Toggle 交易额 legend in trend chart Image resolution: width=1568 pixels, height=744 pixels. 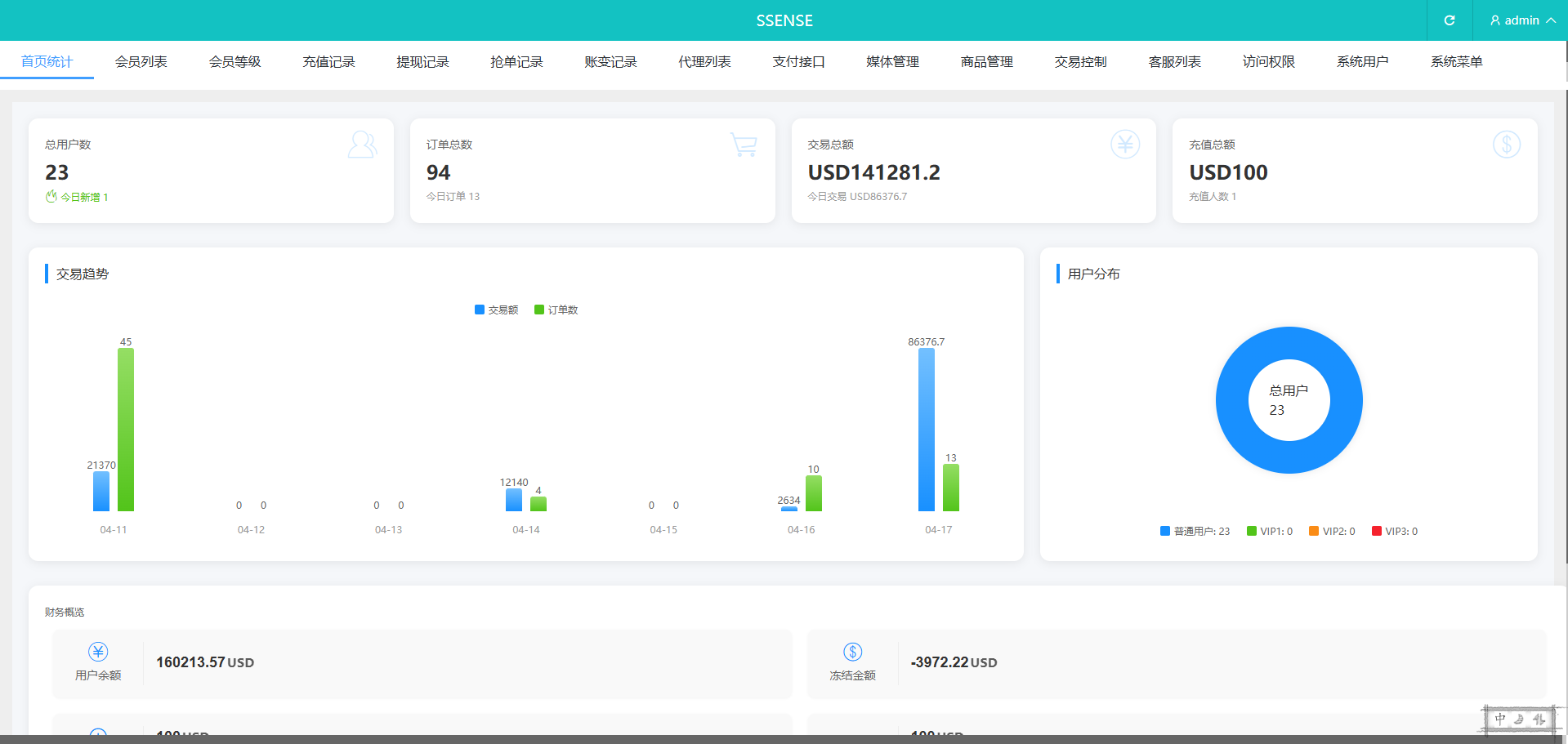pos(497,310)
